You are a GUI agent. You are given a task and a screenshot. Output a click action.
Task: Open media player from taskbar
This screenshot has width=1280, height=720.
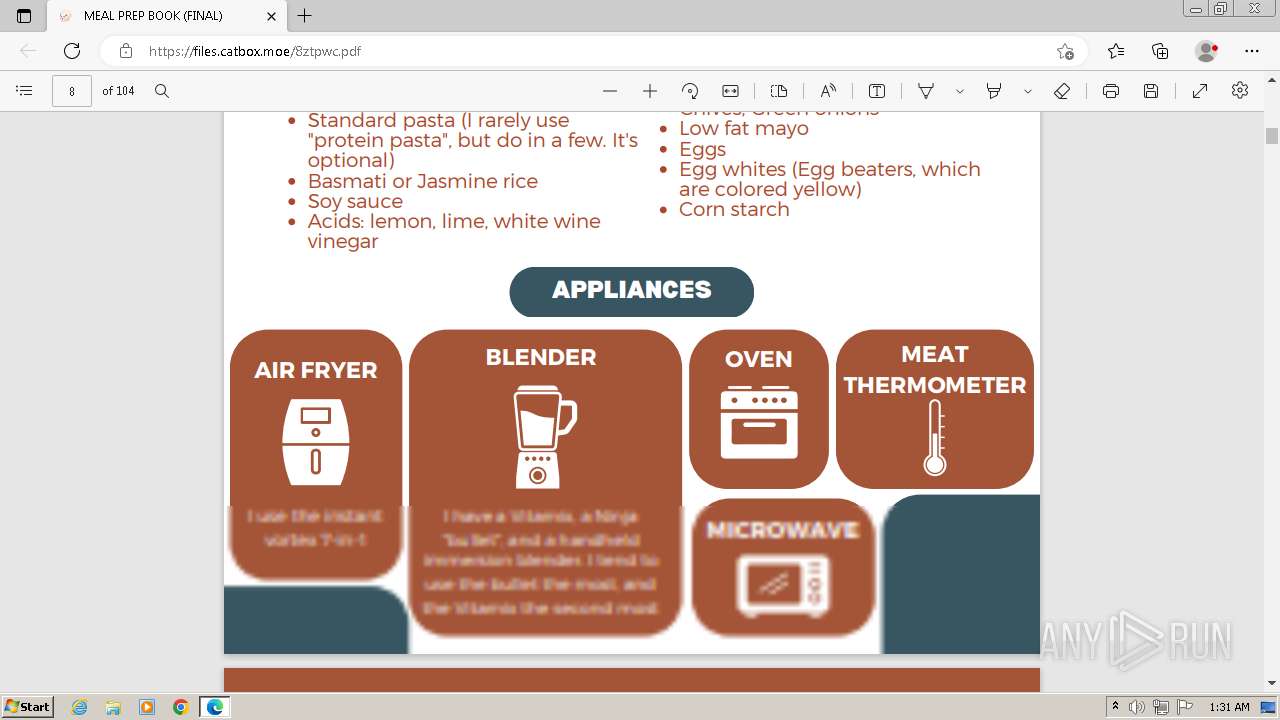pos(147,707)
